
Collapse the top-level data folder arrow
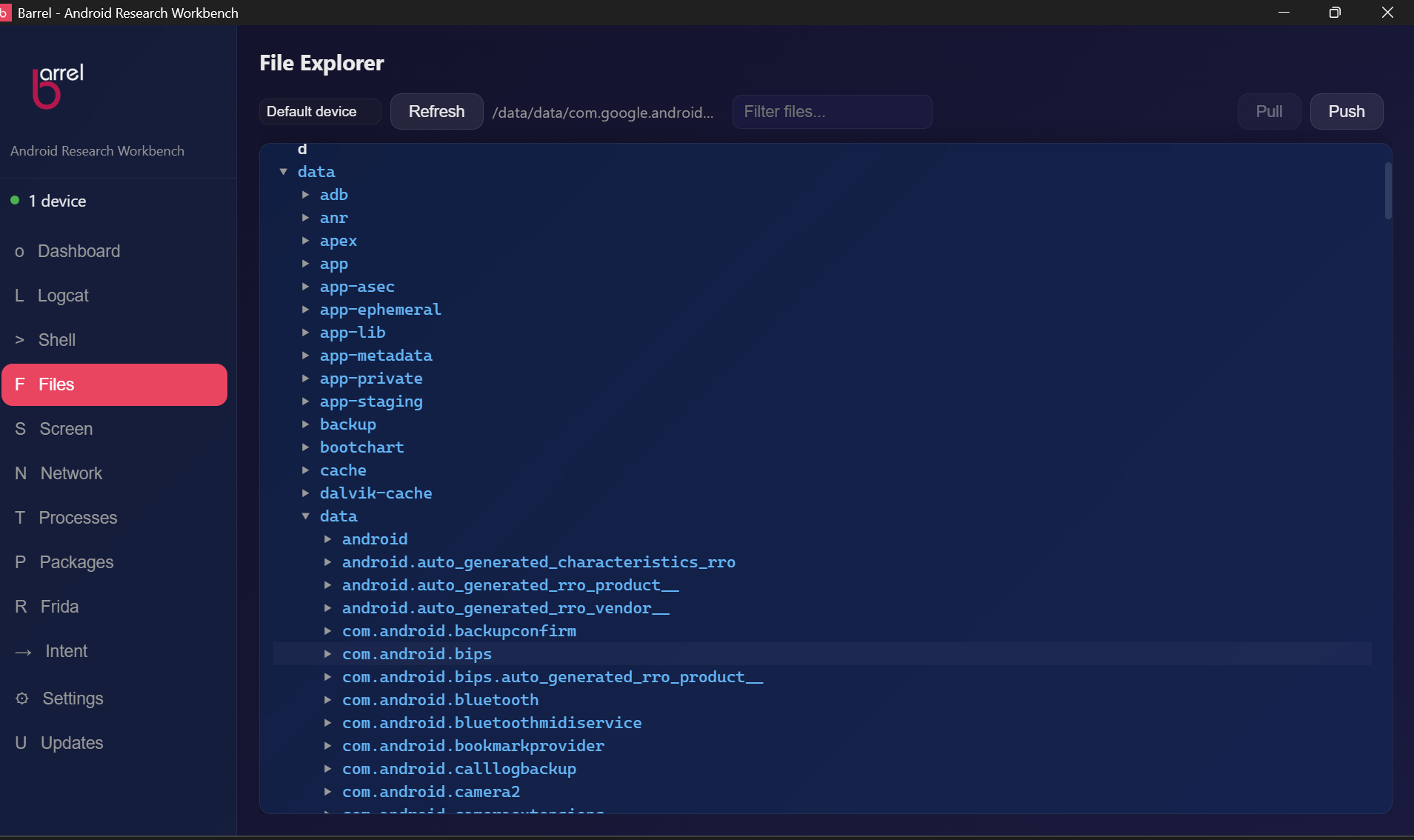pyautogui.click(x=283, y=172)
